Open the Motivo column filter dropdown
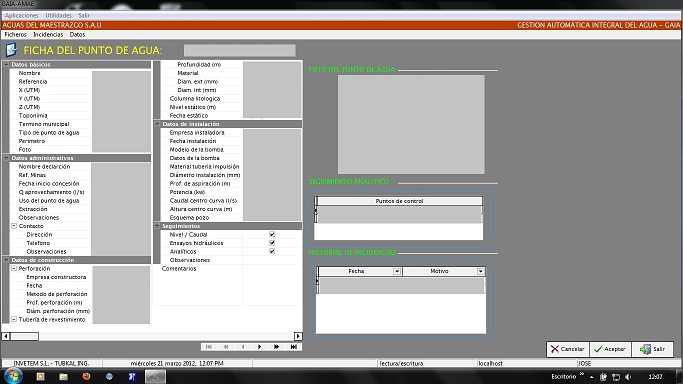This screenshot has width=683, height=384. [480, 271]
